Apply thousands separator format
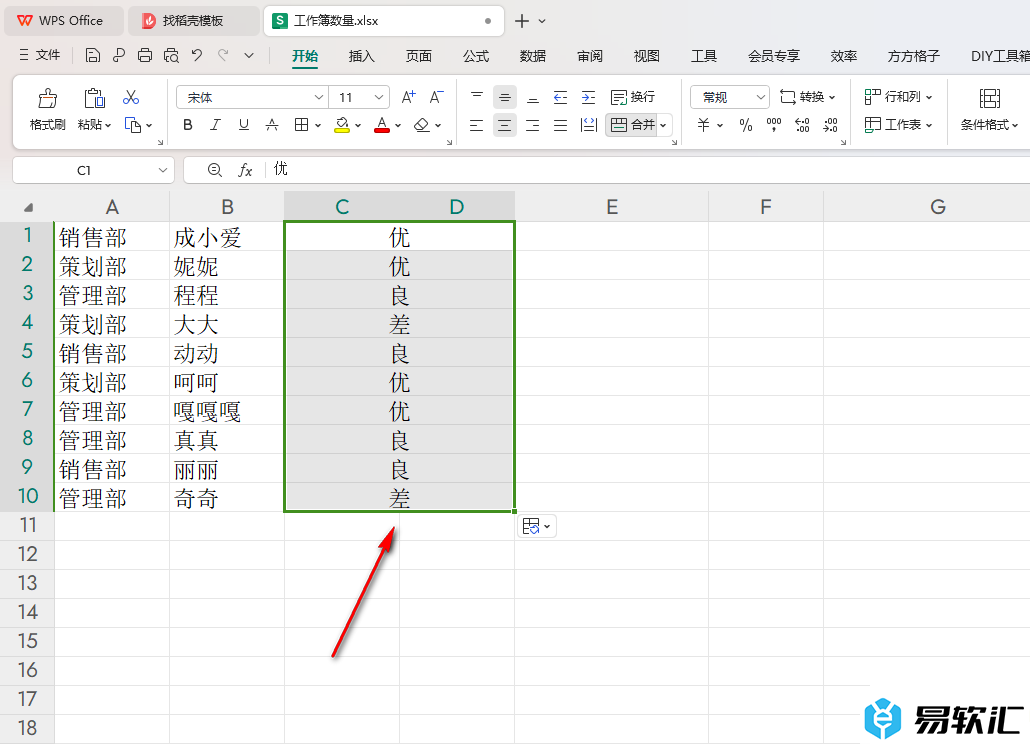Viewport: 1030px width, 744px height. [x=774, y=125]
